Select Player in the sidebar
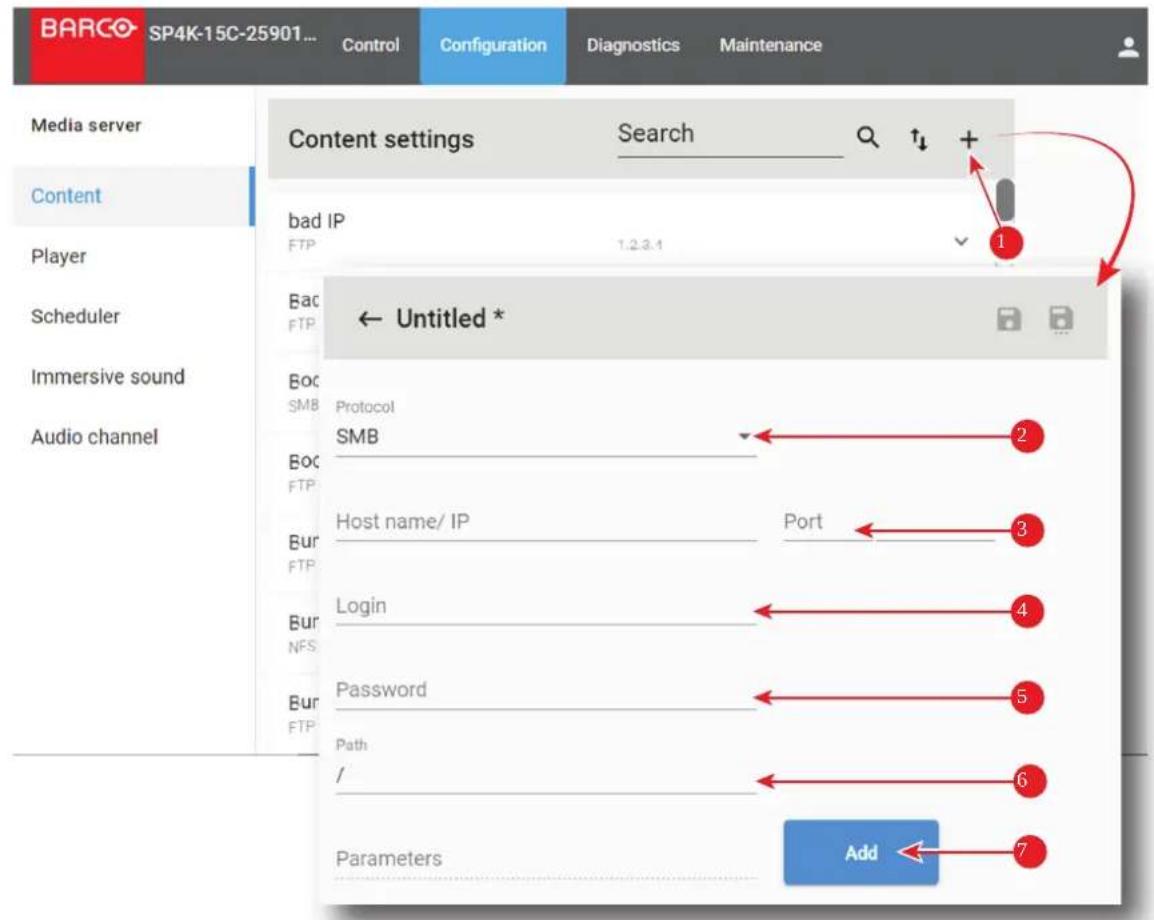Screen dimensions: 1154x920 (59, 256)
